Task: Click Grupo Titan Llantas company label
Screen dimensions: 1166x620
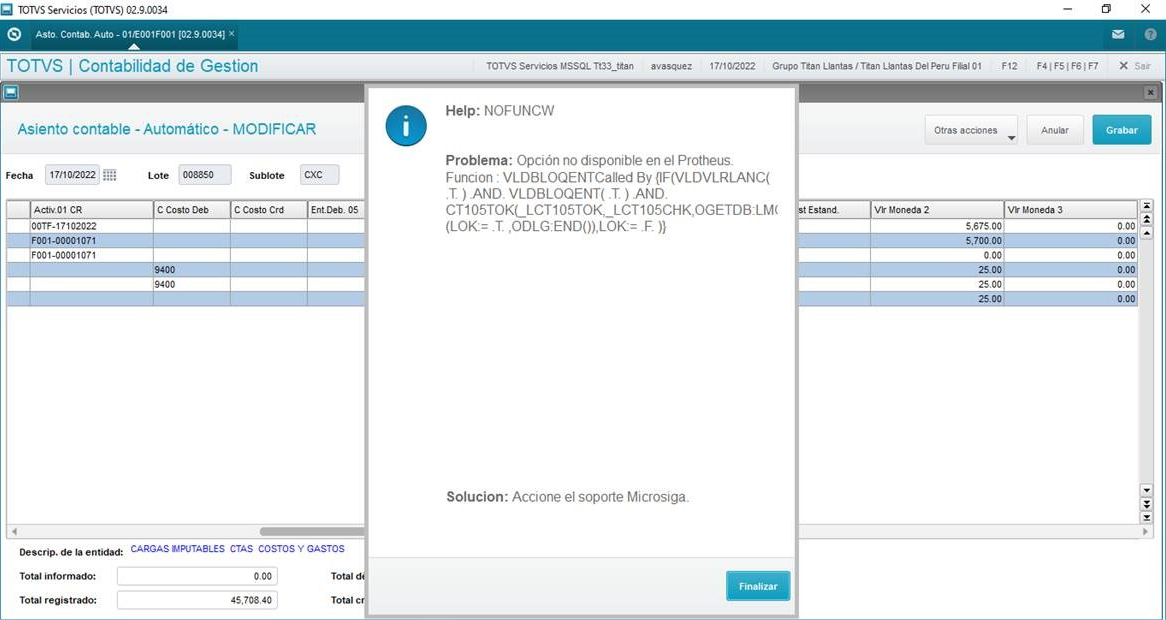Action: (877, 66)
